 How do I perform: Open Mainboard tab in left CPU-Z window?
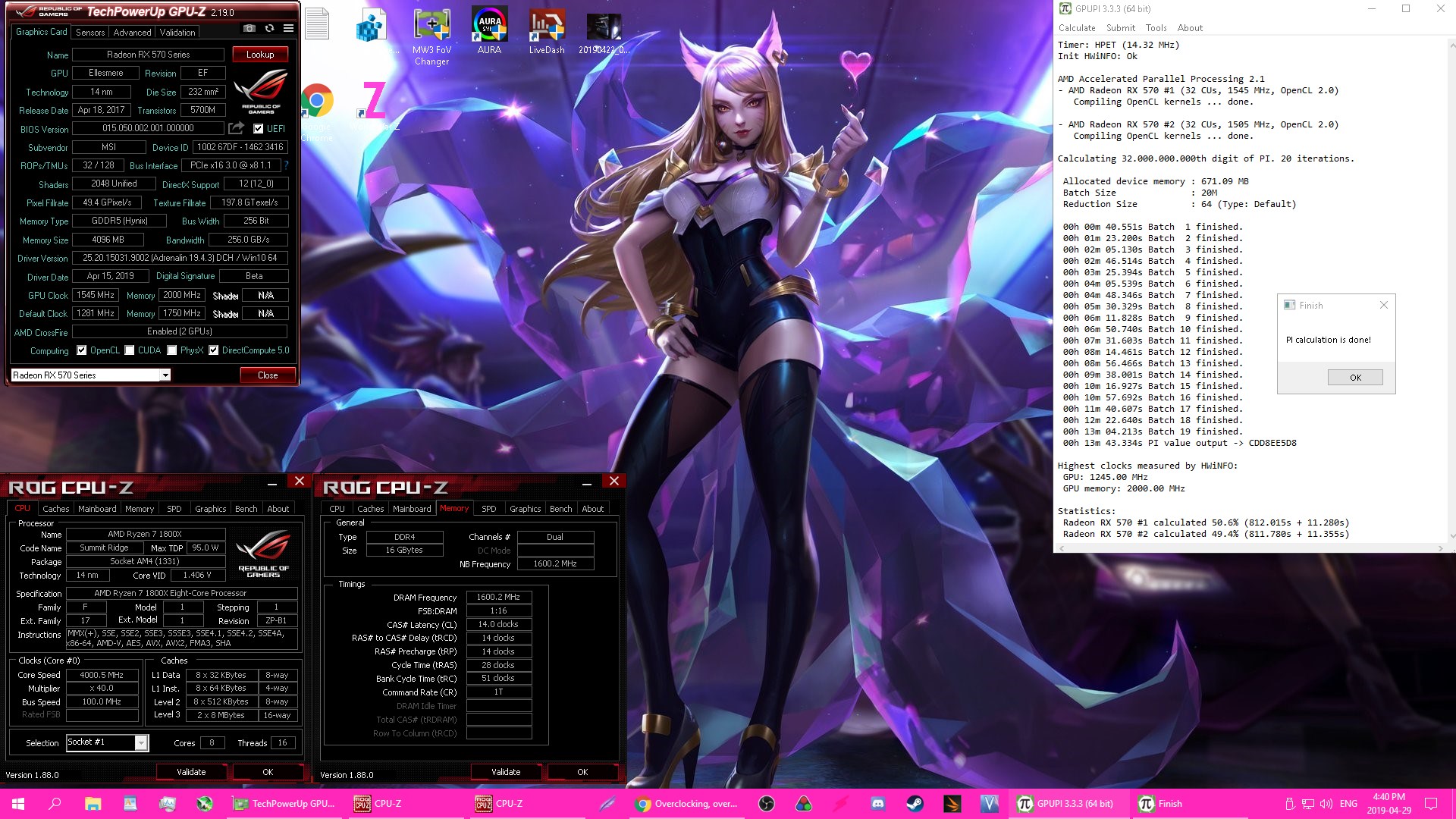[97, 509]
